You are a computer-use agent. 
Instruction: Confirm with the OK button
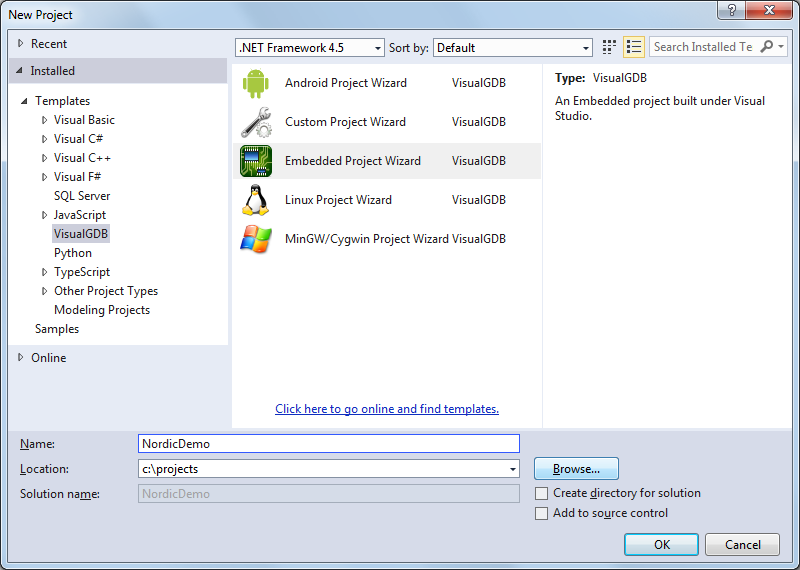661,545
